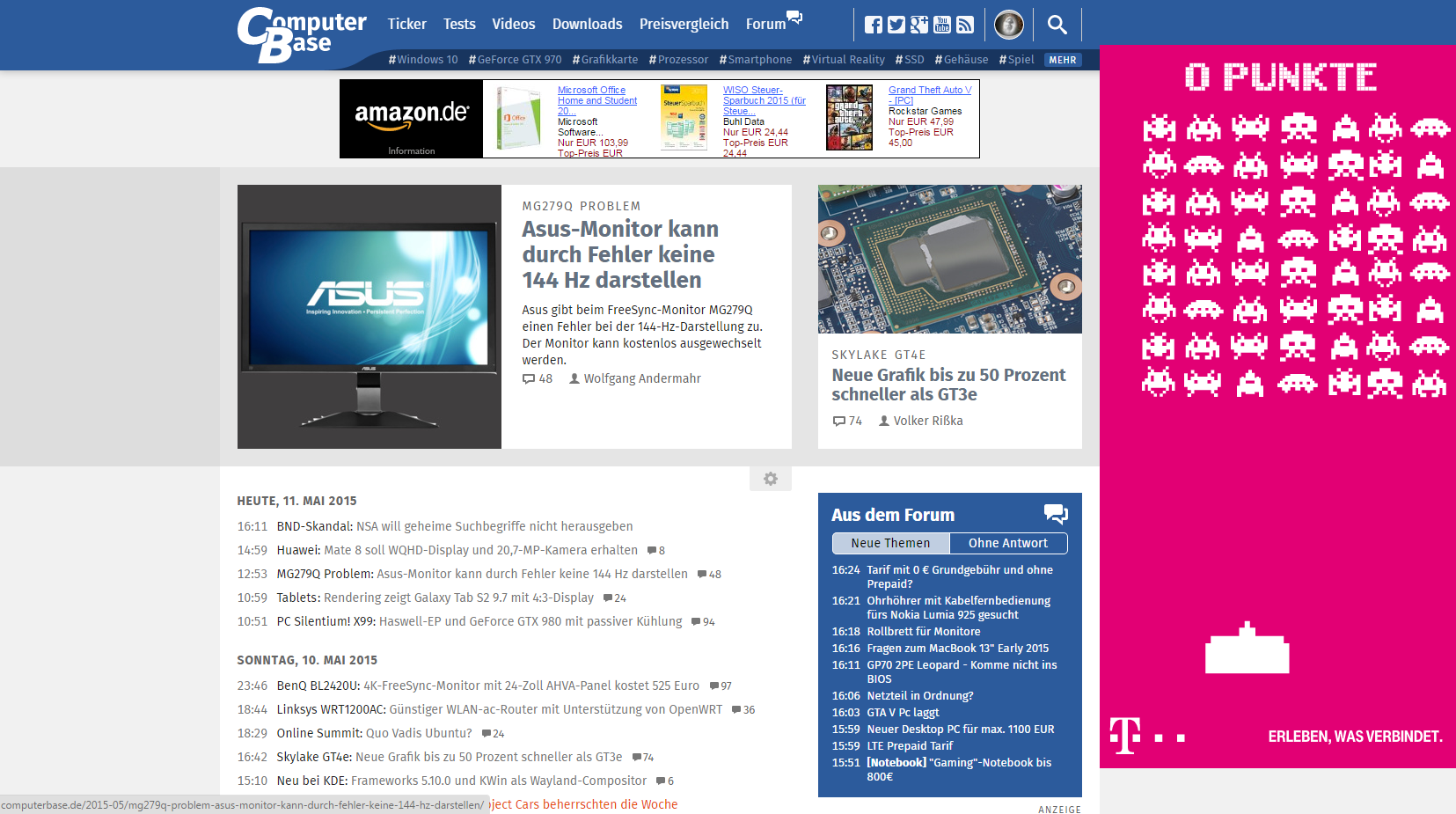Open the ComputerBase Facebook page icon
The width and height of the screenshot is (1456, 814).
coord(873,25)
